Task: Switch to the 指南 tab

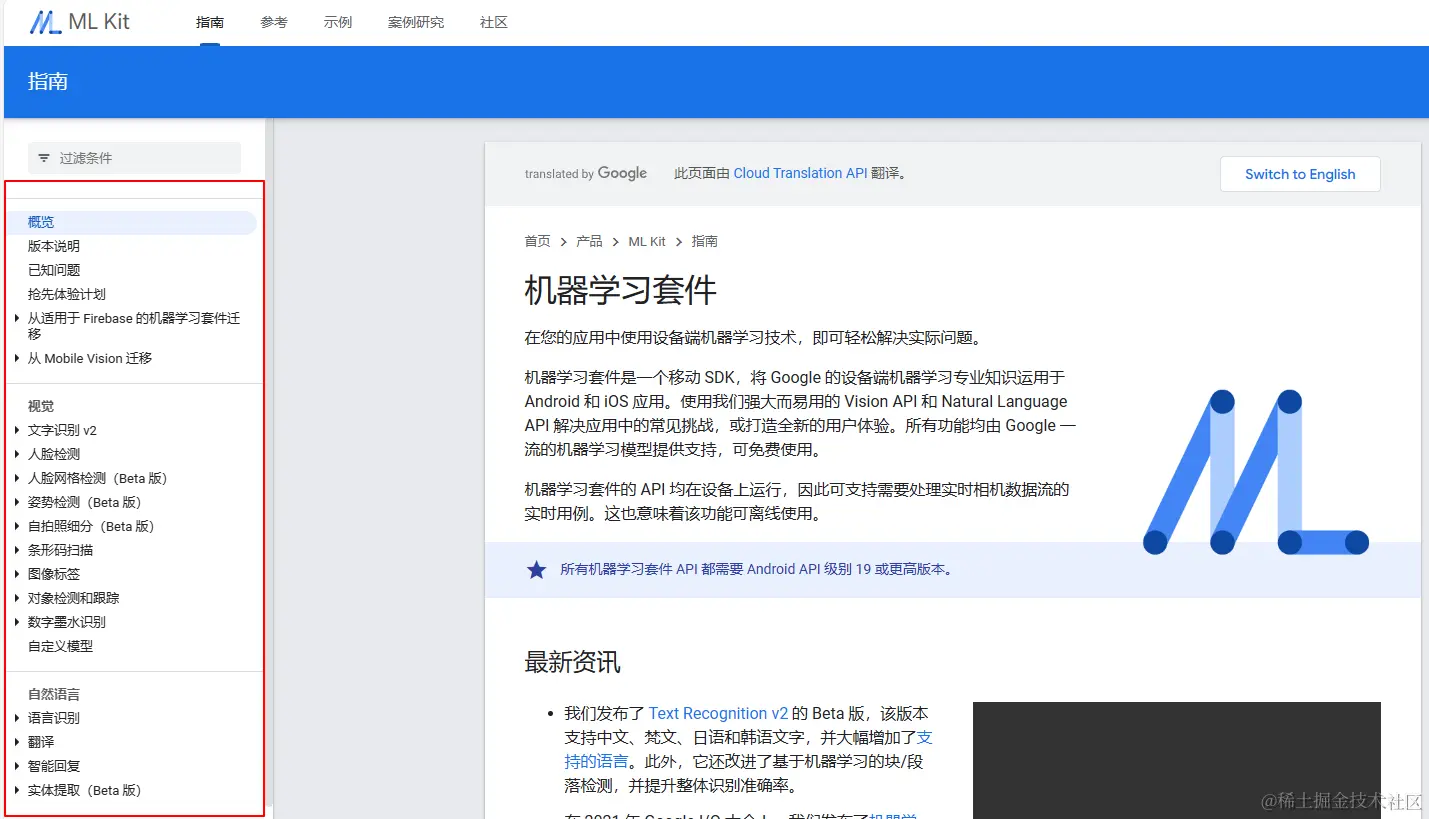Action: (210, 22)
